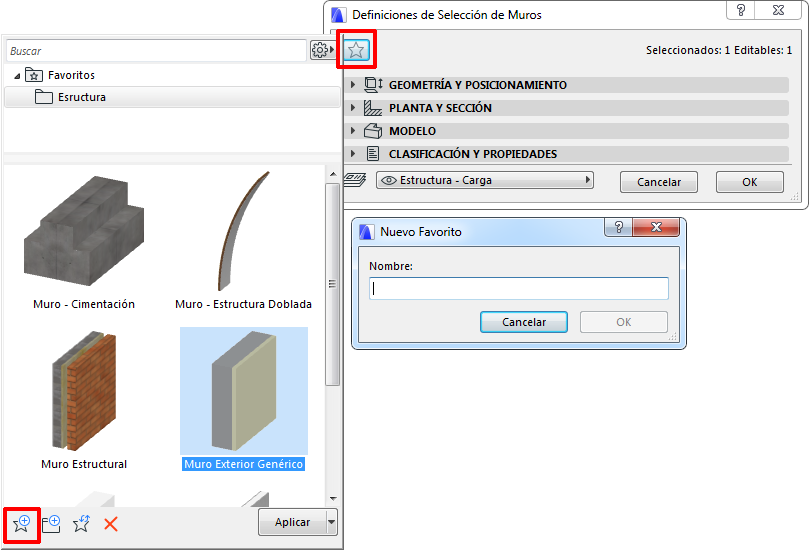Click the Seleccionados: 1 Editables: 1 text
Image resolution: width=809 pixels, height=556 pixels.
(719, 50)
